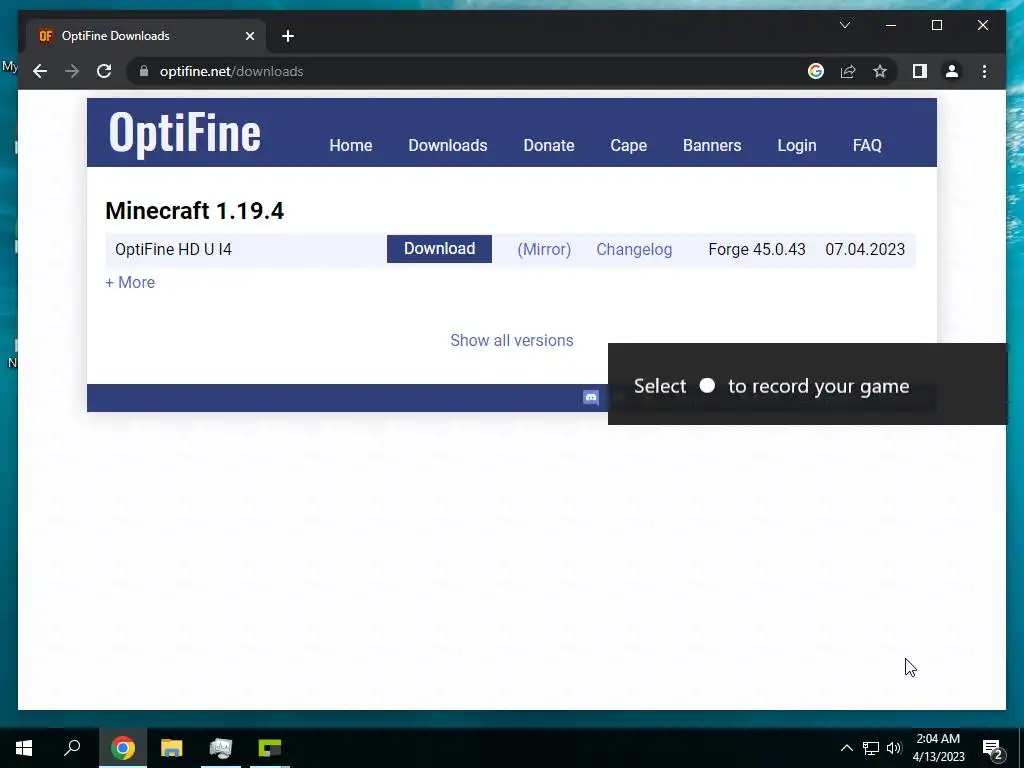Select the OptiFine Downloads tab

[146, 36]
